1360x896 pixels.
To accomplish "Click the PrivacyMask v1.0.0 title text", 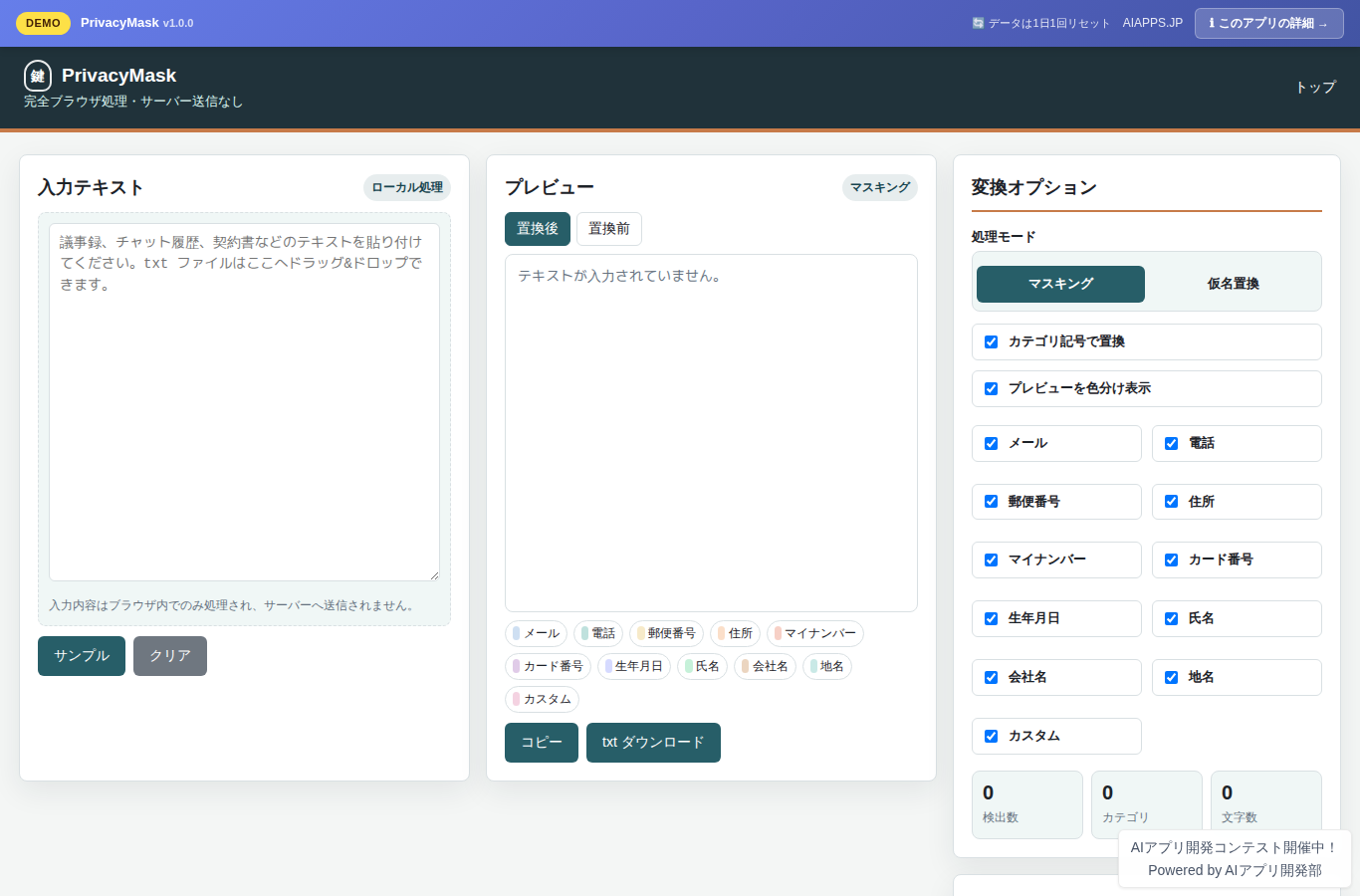I will click(137, 23).
